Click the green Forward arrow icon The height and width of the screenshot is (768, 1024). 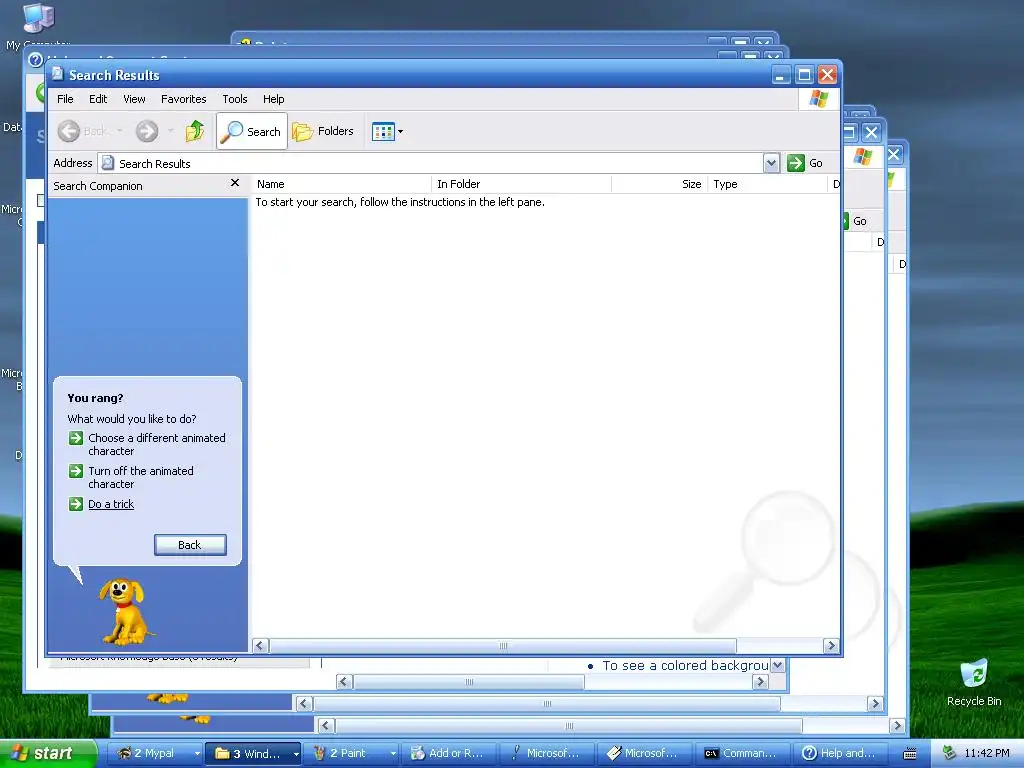[147, 131]
